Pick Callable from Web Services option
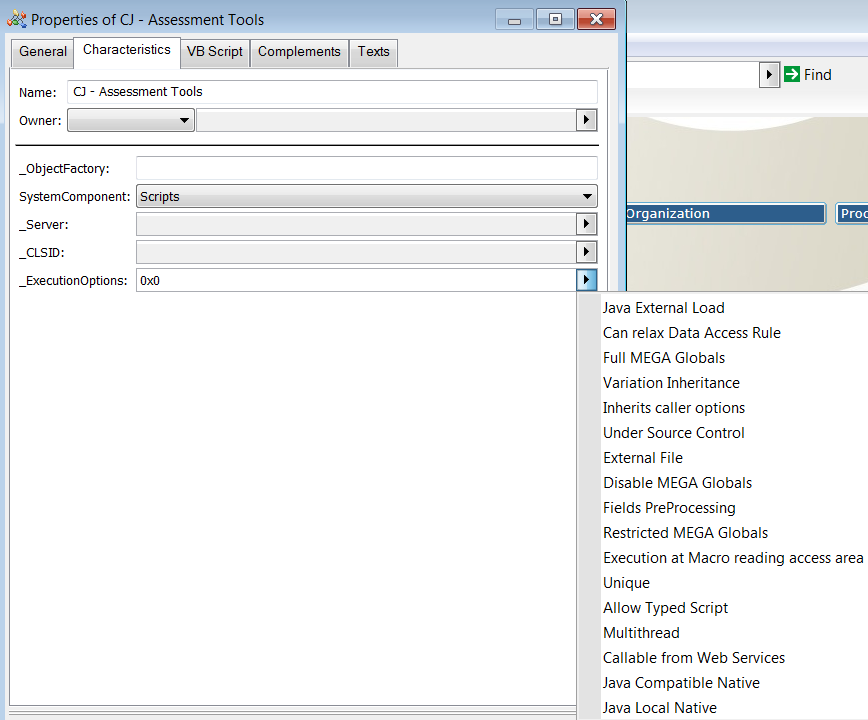This screenshot has height=720, width=868. (693, 658)
